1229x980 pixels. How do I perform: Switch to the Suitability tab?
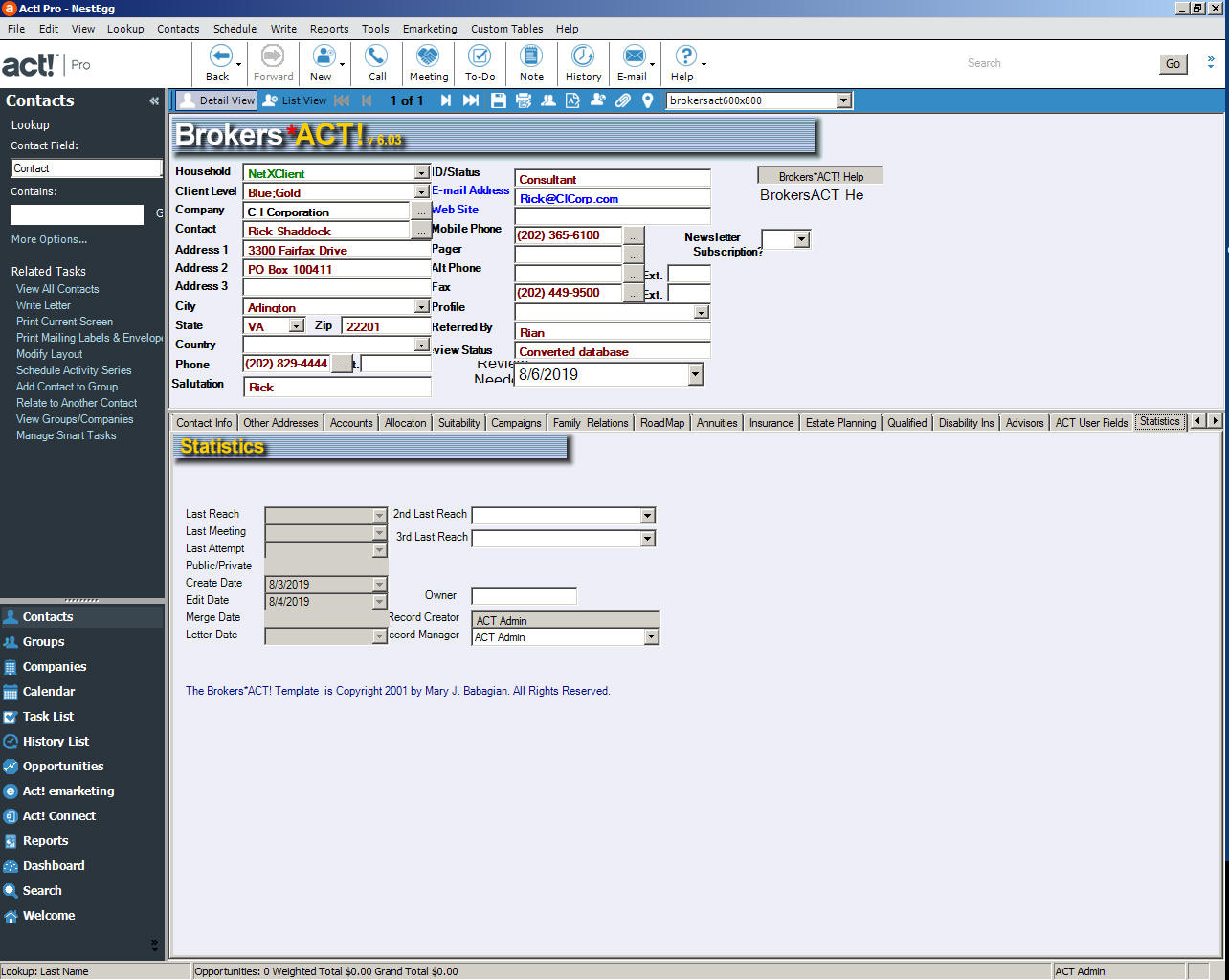[459, 423]
